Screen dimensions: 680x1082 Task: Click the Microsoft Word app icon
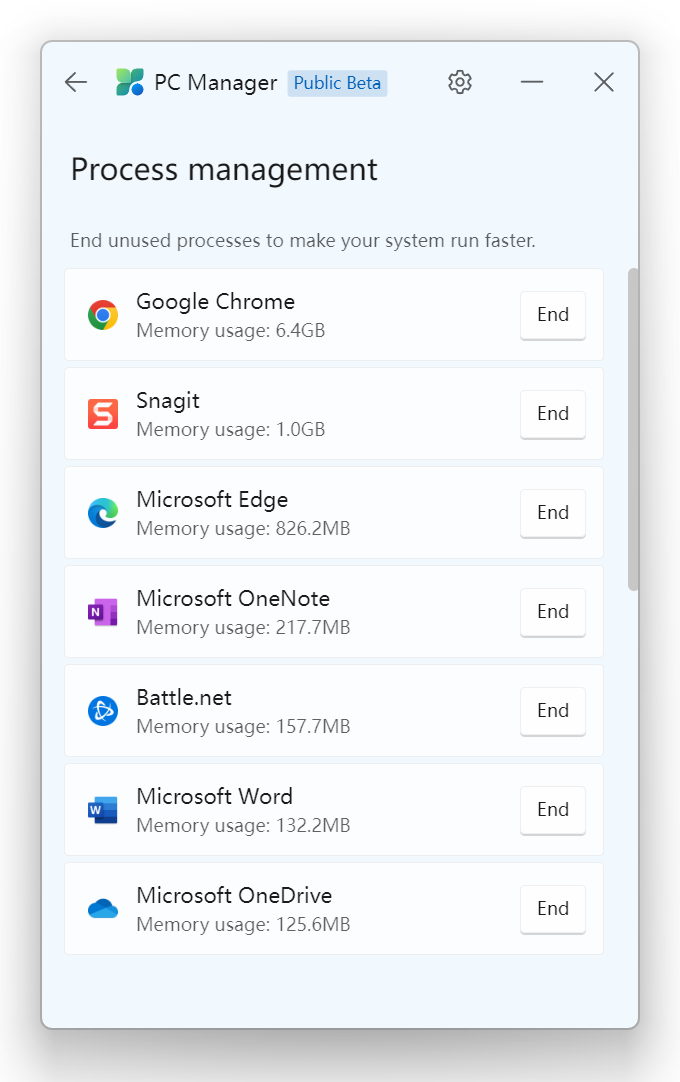click(x=103, y=810)
